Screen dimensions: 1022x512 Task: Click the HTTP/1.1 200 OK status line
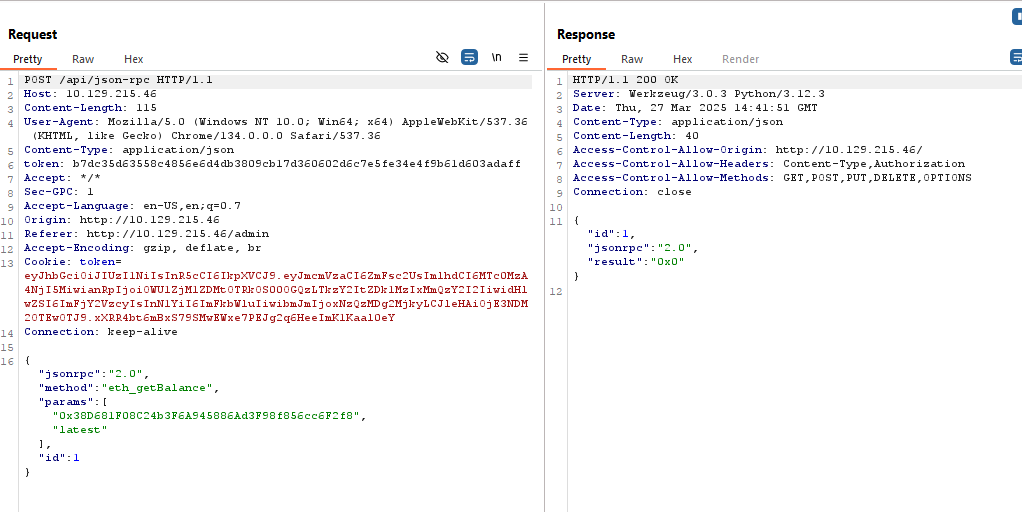(625, 79)
